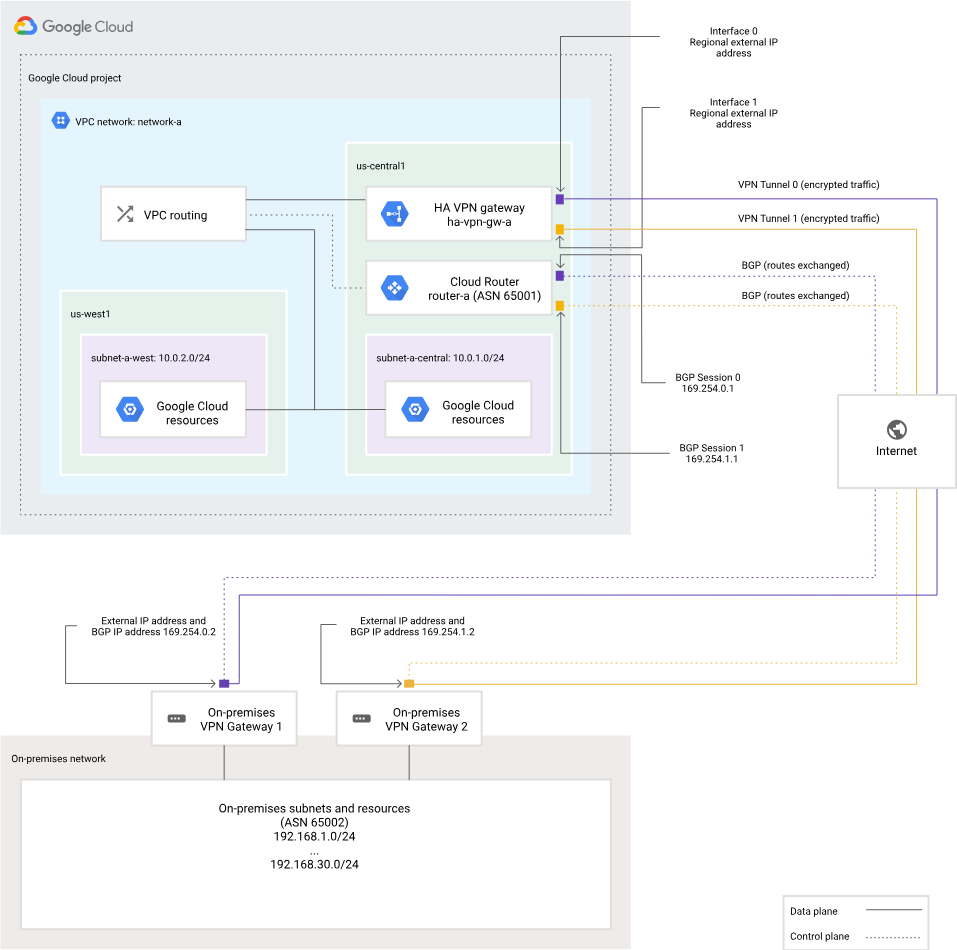The width and height of the screenshot is (957, 950).
Task: Click the VPC network network-a hexagon icon
Action: tap(60, 121)
